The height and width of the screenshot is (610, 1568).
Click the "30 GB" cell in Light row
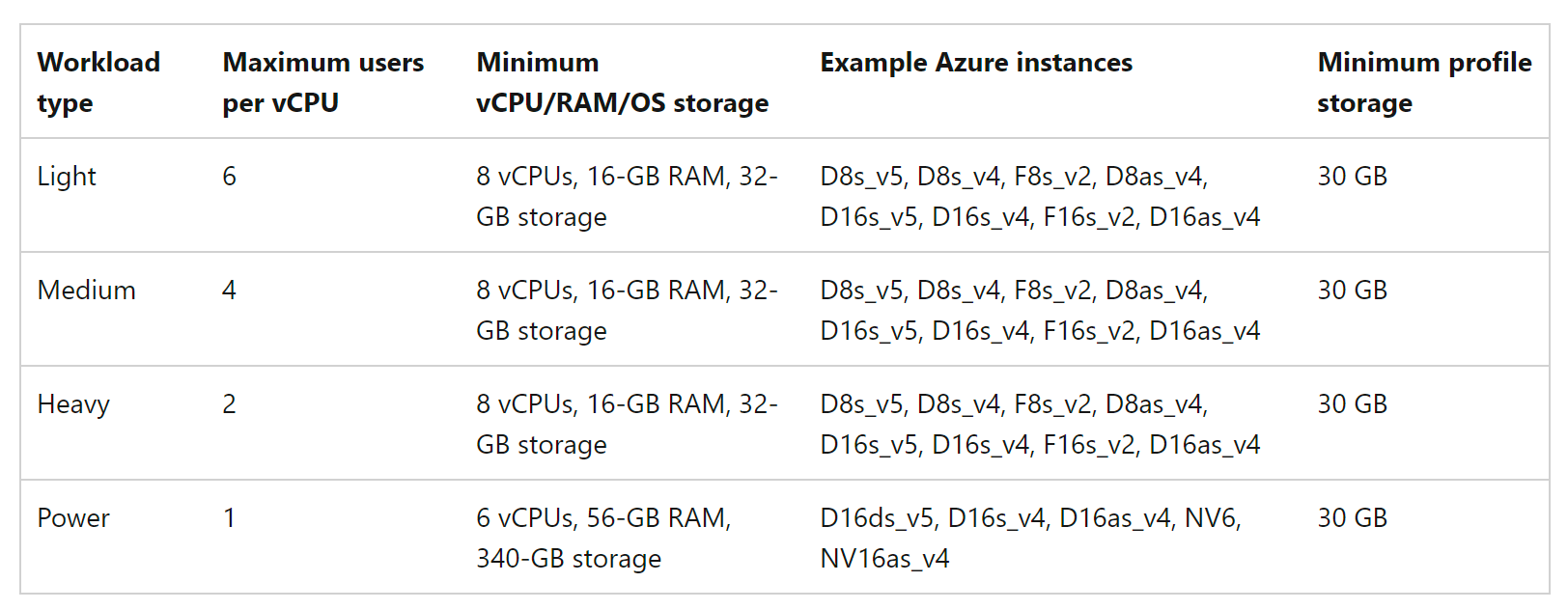point(1352,177)
